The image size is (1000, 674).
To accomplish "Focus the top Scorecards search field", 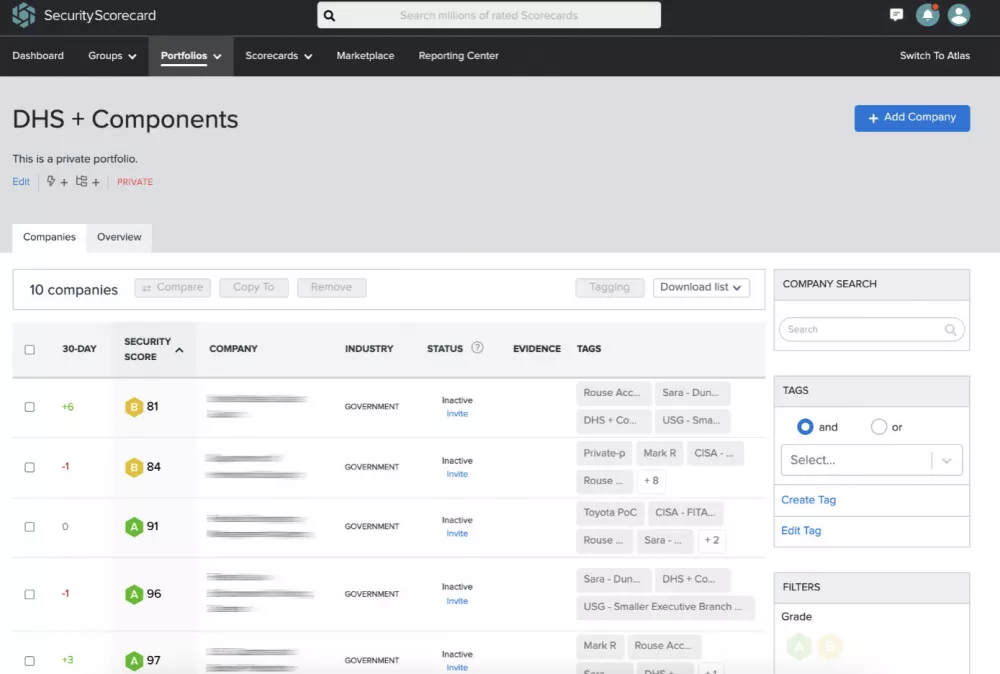I will [x=489, y=15].
